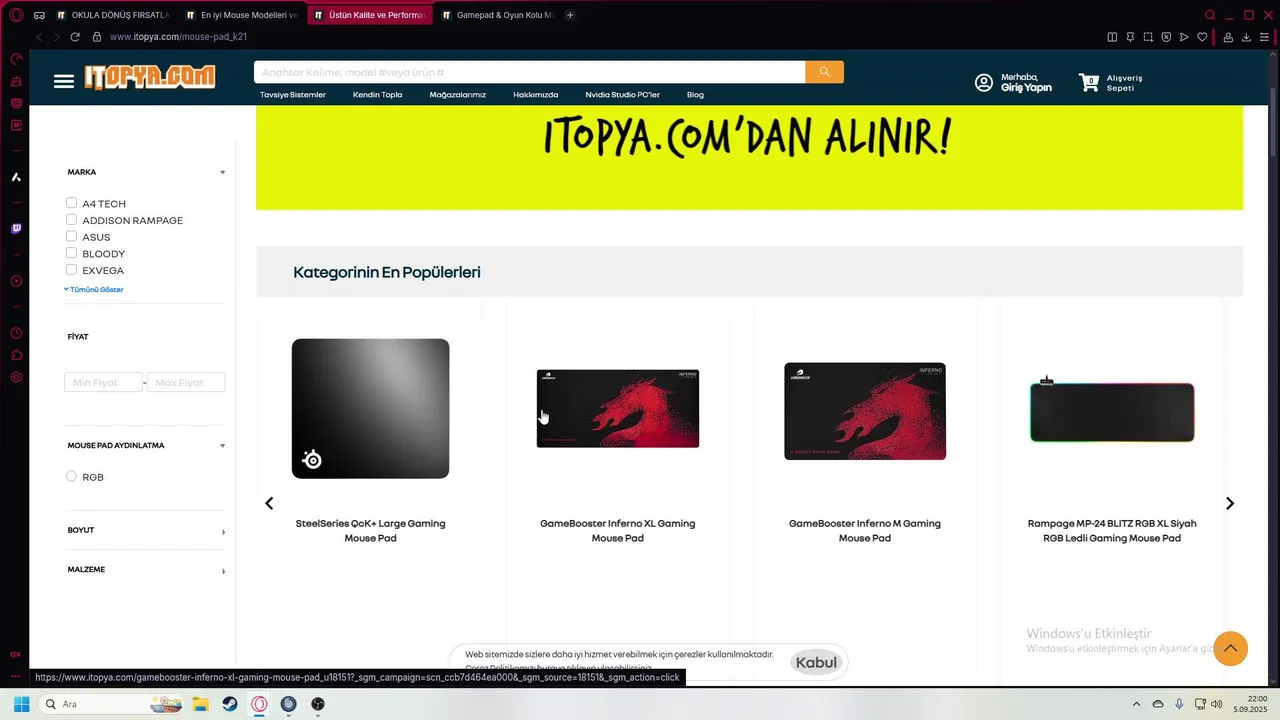The height and width of the screenshot is (720, 1280).
Task: Show previous popular products with left arrow
Action: (x=269, y=503)
